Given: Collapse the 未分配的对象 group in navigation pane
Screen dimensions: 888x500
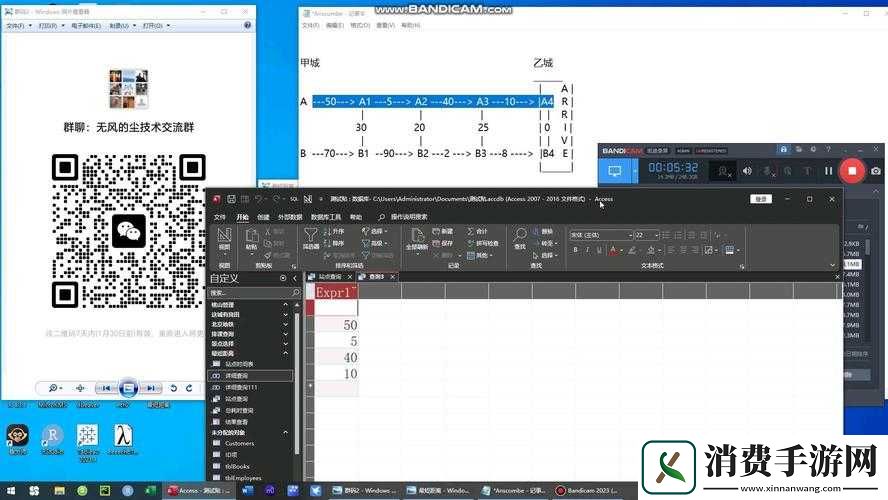Looking at the screenshot, I should tap(286, 432).
